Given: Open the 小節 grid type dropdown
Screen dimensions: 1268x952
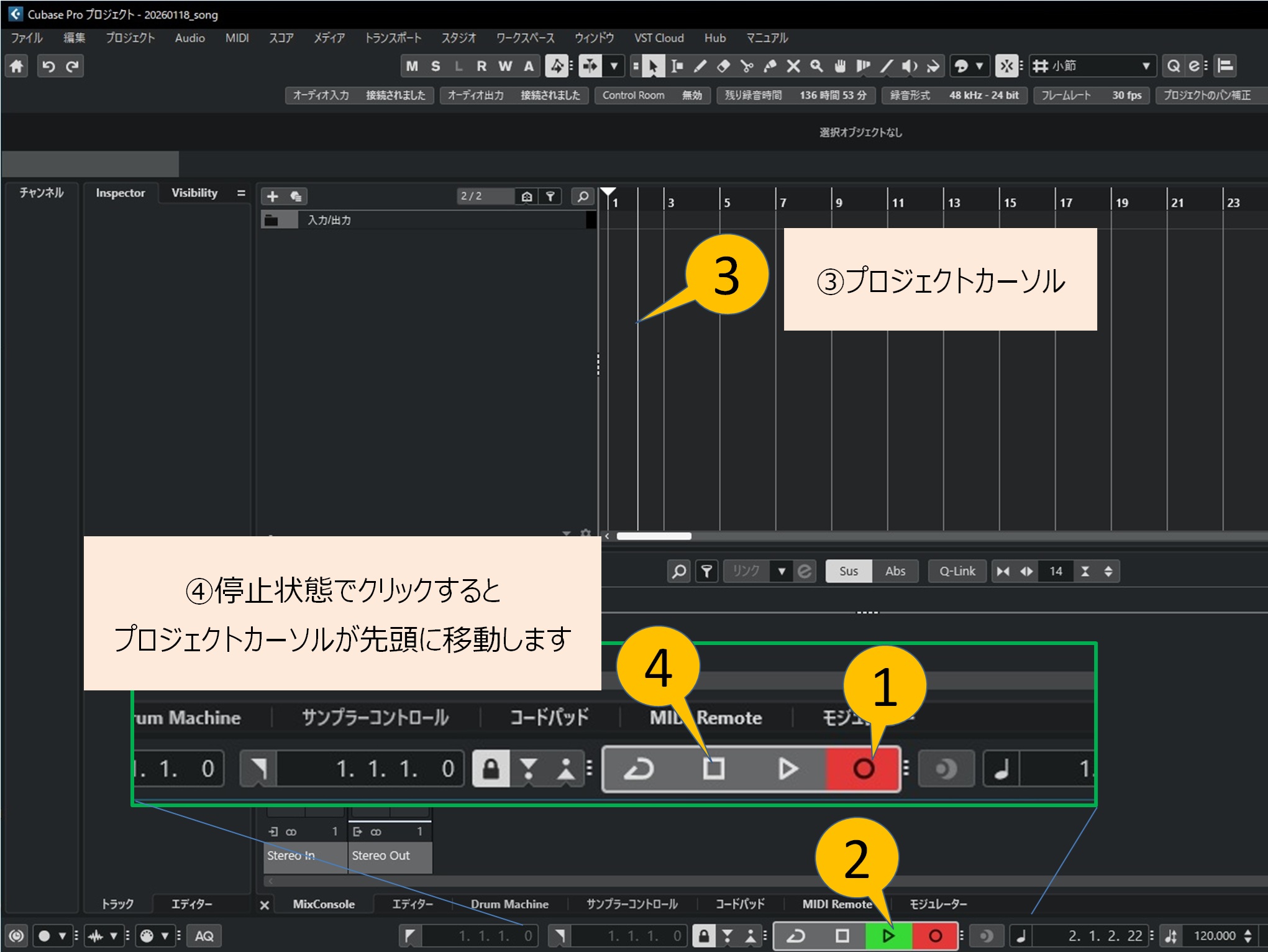Looking at the screenshot, I should pos(1145,66).
